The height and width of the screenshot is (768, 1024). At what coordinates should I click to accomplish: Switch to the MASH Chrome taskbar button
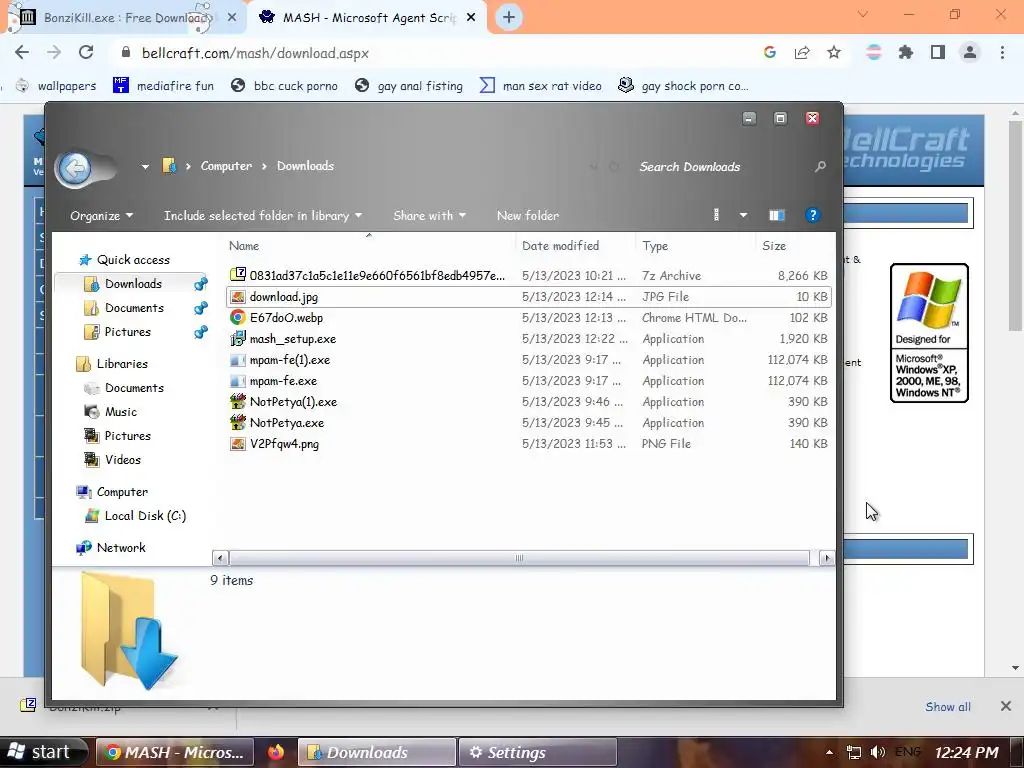pos(175,752)
